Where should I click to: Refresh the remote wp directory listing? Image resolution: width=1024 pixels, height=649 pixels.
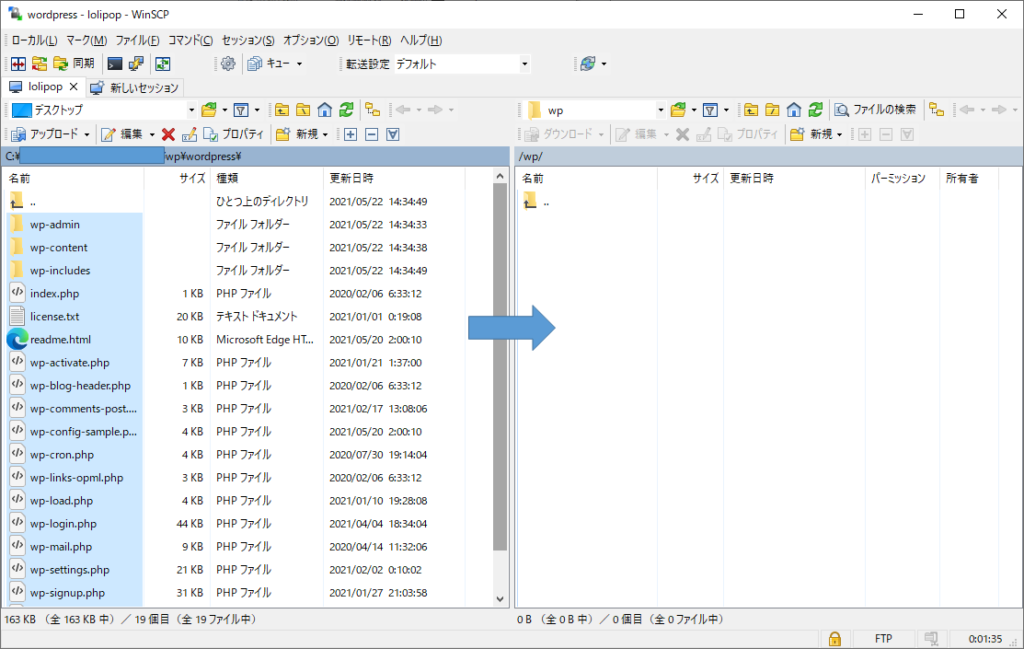click(815, 110)
